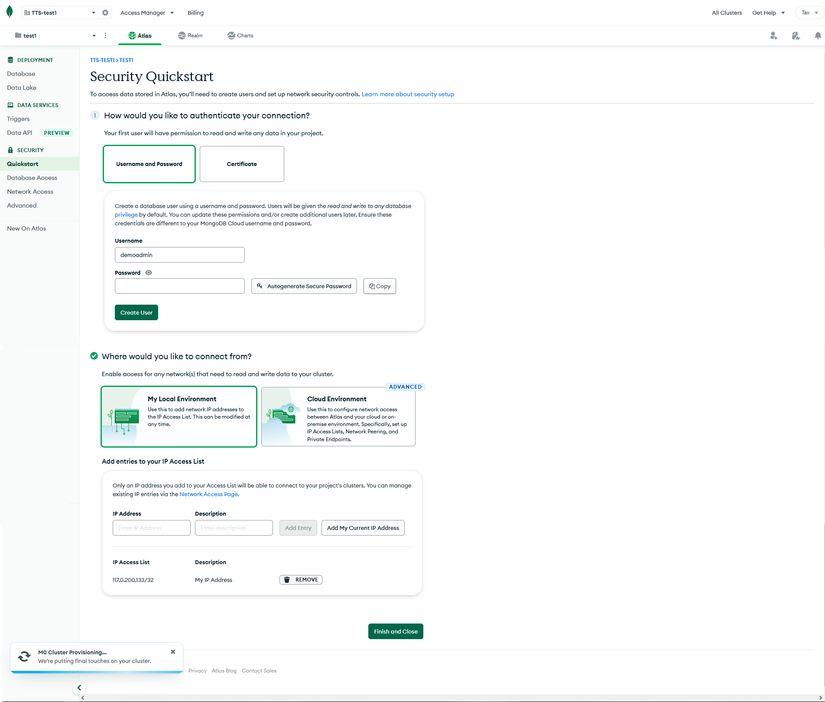Open the Network Access Page link

pyautogui.click(x=209, y=494)
